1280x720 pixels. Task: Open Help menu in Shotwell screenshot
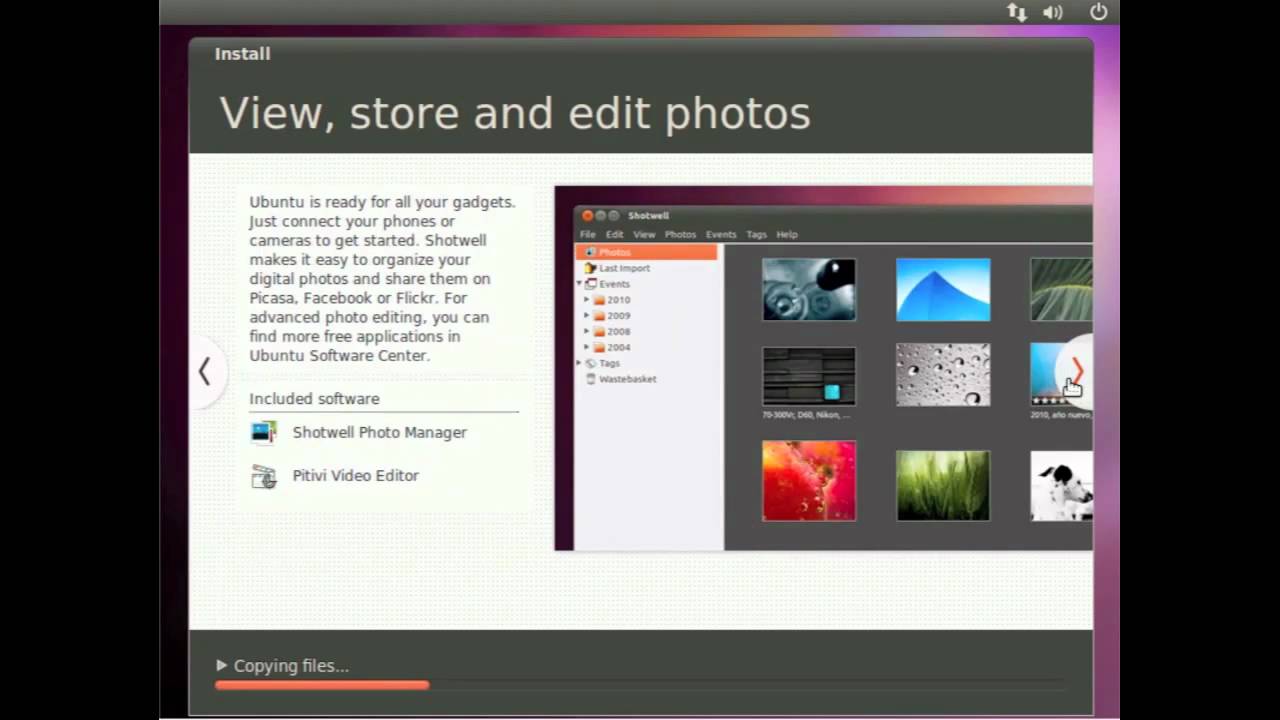(787, 234)
